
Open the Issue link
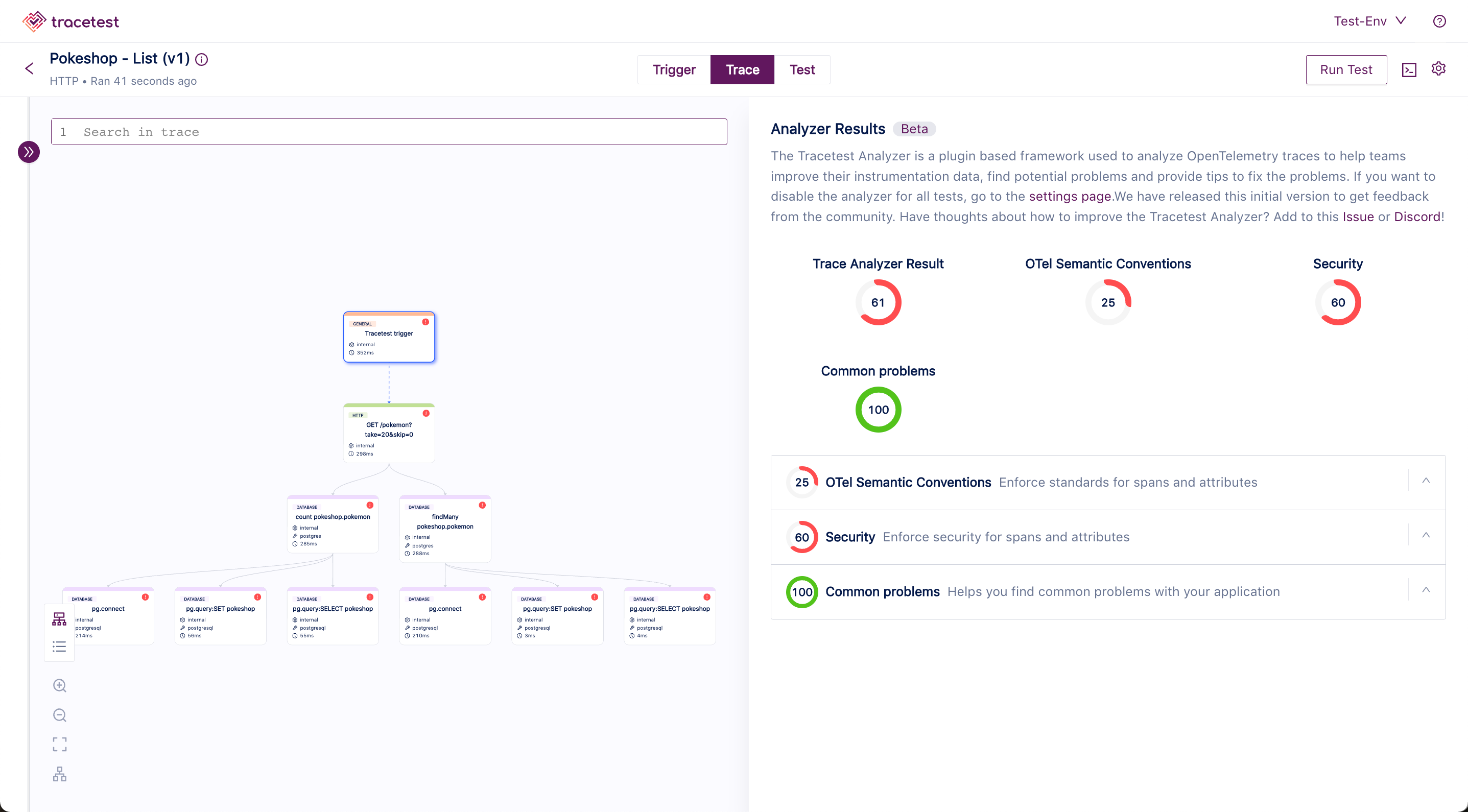(x=1358, y=217)
